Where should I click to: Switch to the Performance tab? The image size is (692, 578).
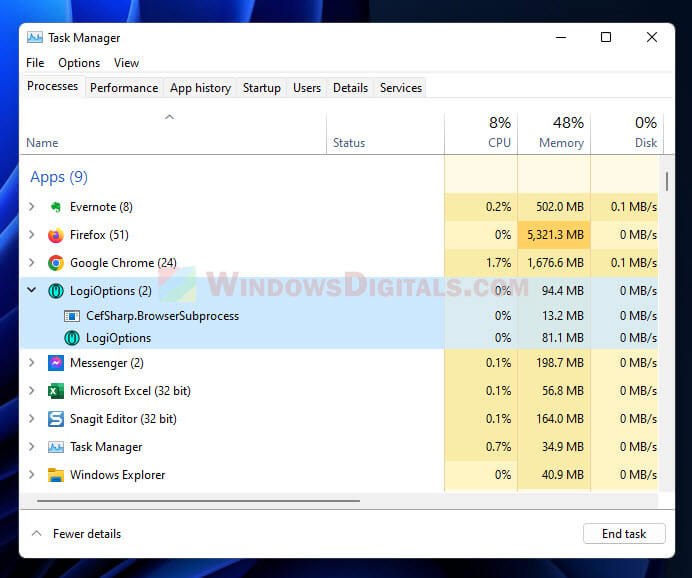click(124, 88)
